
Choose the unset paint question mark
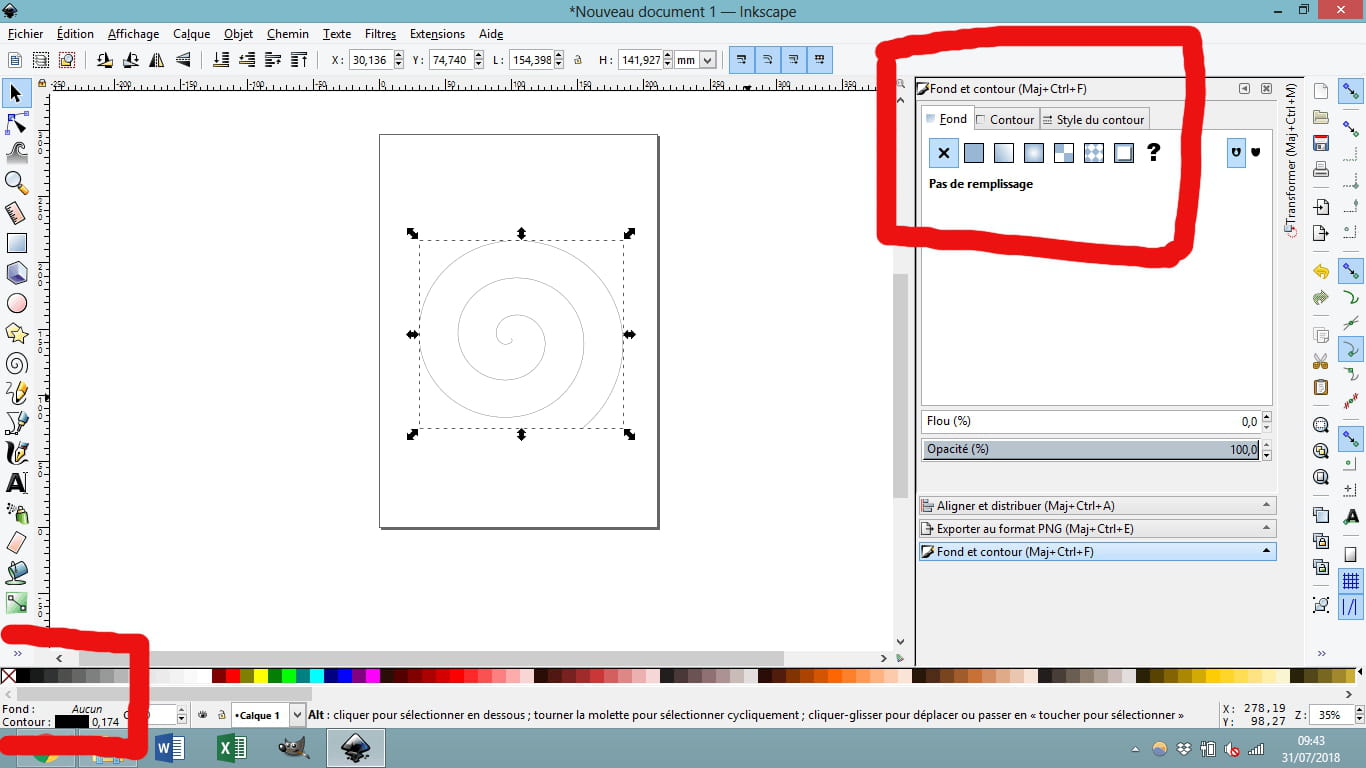[x=1154, y=153]
